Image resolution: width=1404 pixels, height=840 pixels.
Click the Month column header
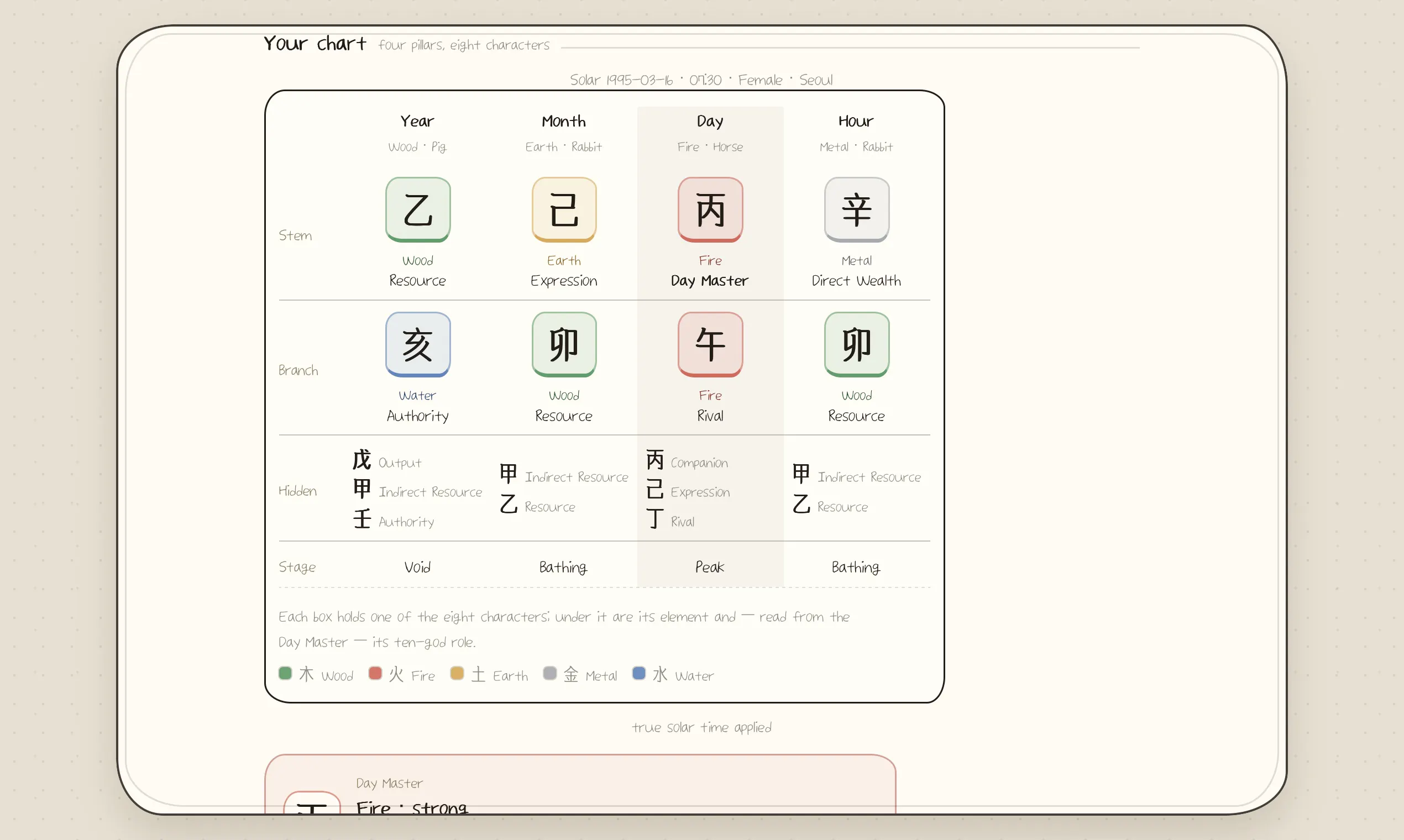tap(564, 121)
